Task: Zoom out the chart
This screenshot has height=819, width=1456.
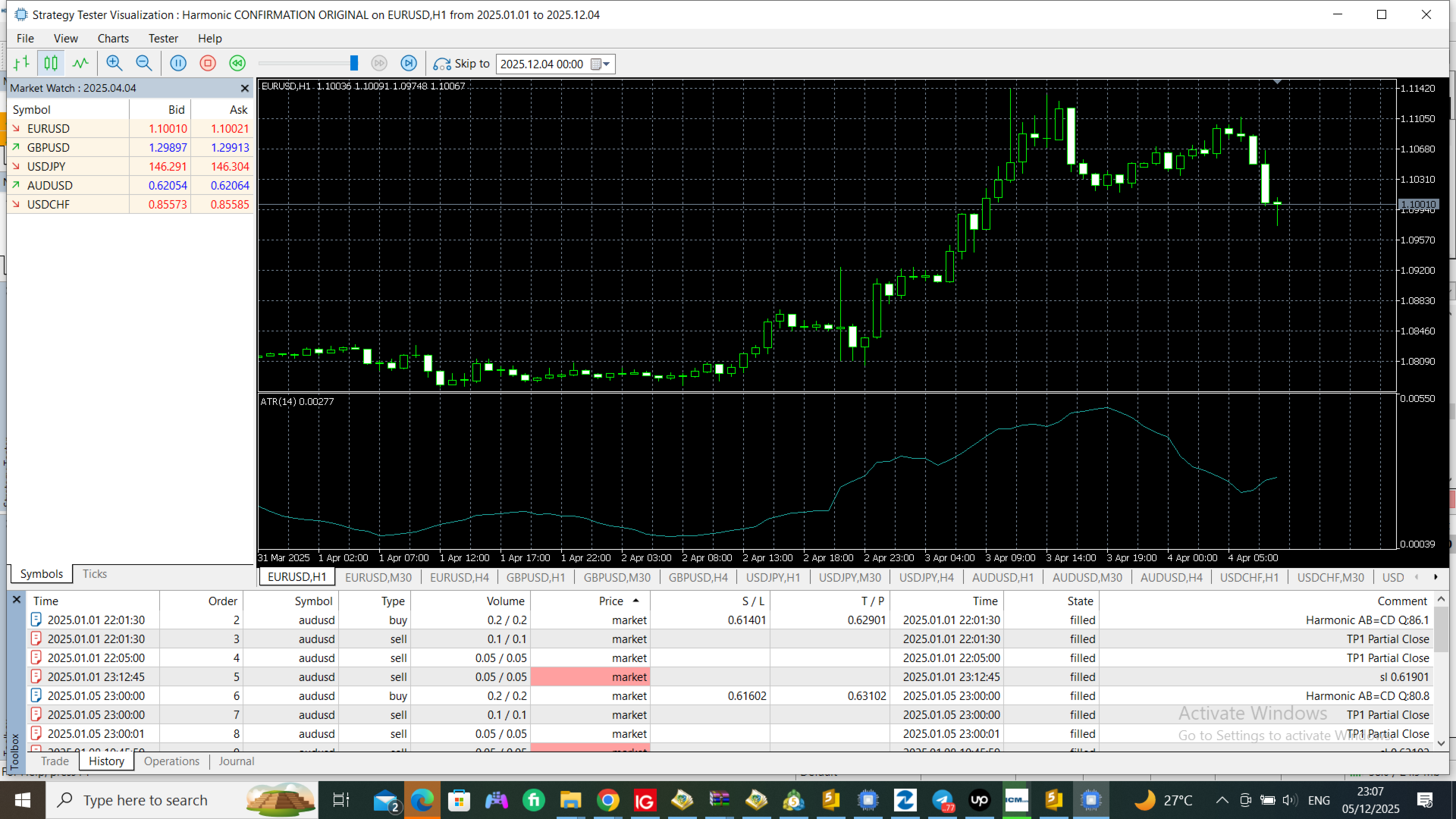Action: pyautogui.click(x=143, y=64)
